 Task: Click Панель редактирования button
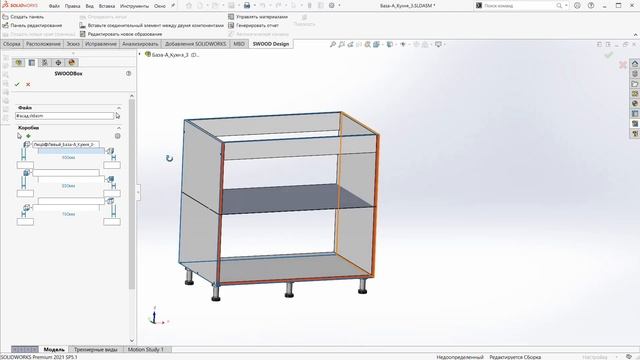click(x=32, y=25)
